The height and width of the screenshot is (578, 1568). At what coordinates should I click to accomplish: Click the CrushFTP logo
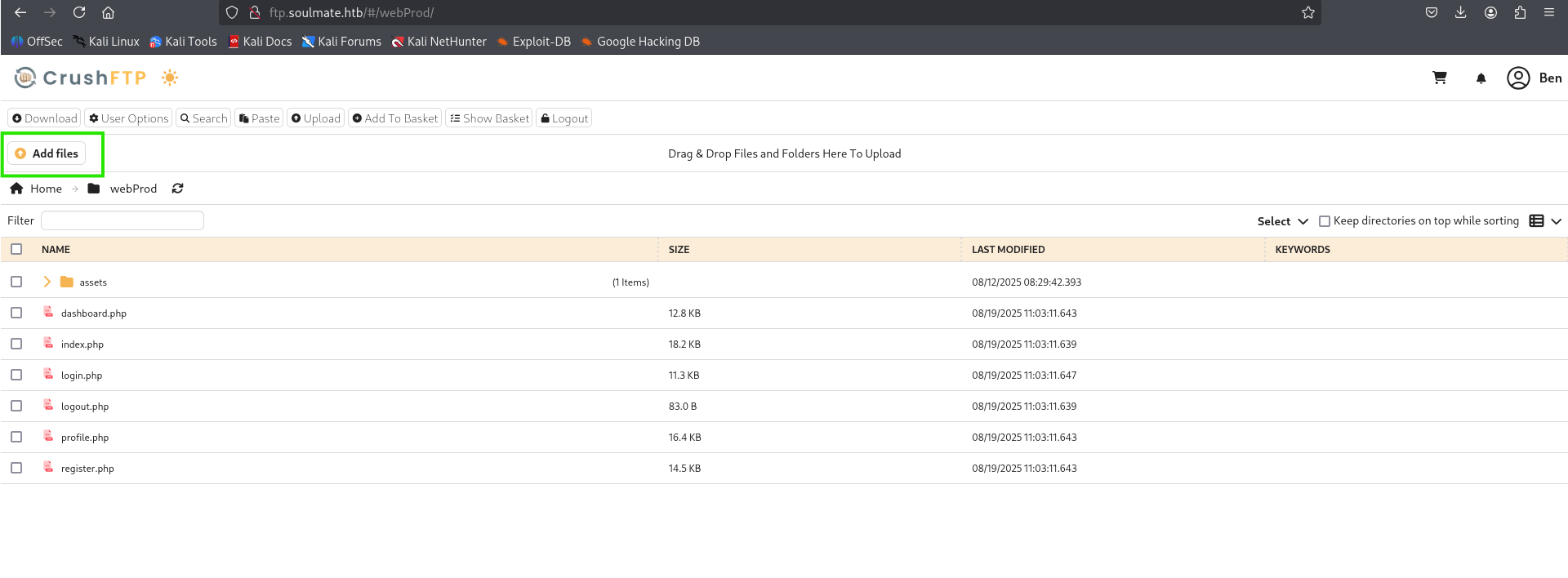(80, 78)
